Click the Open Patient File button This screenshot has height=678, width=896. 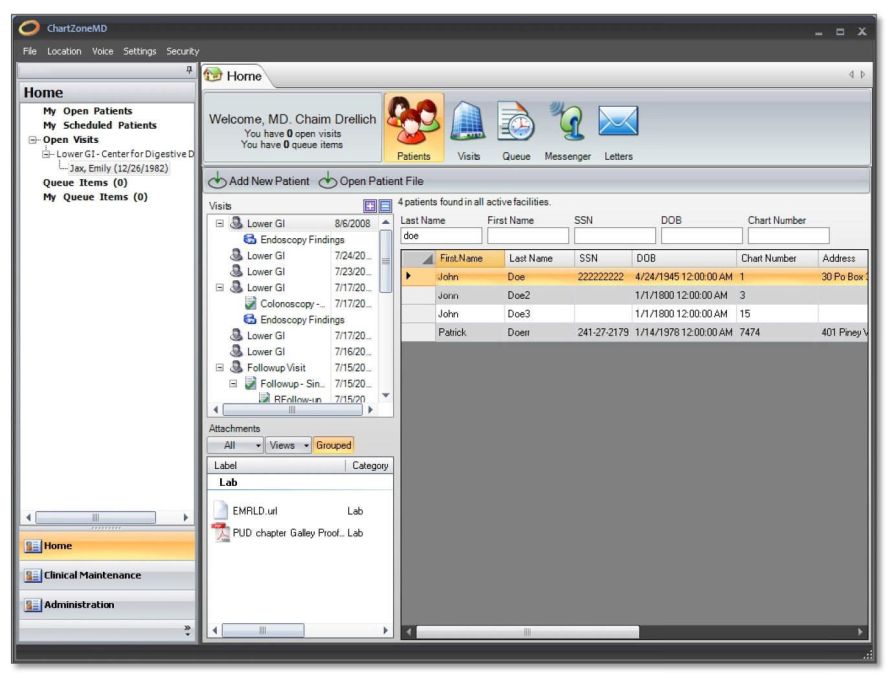pos(371,181)
